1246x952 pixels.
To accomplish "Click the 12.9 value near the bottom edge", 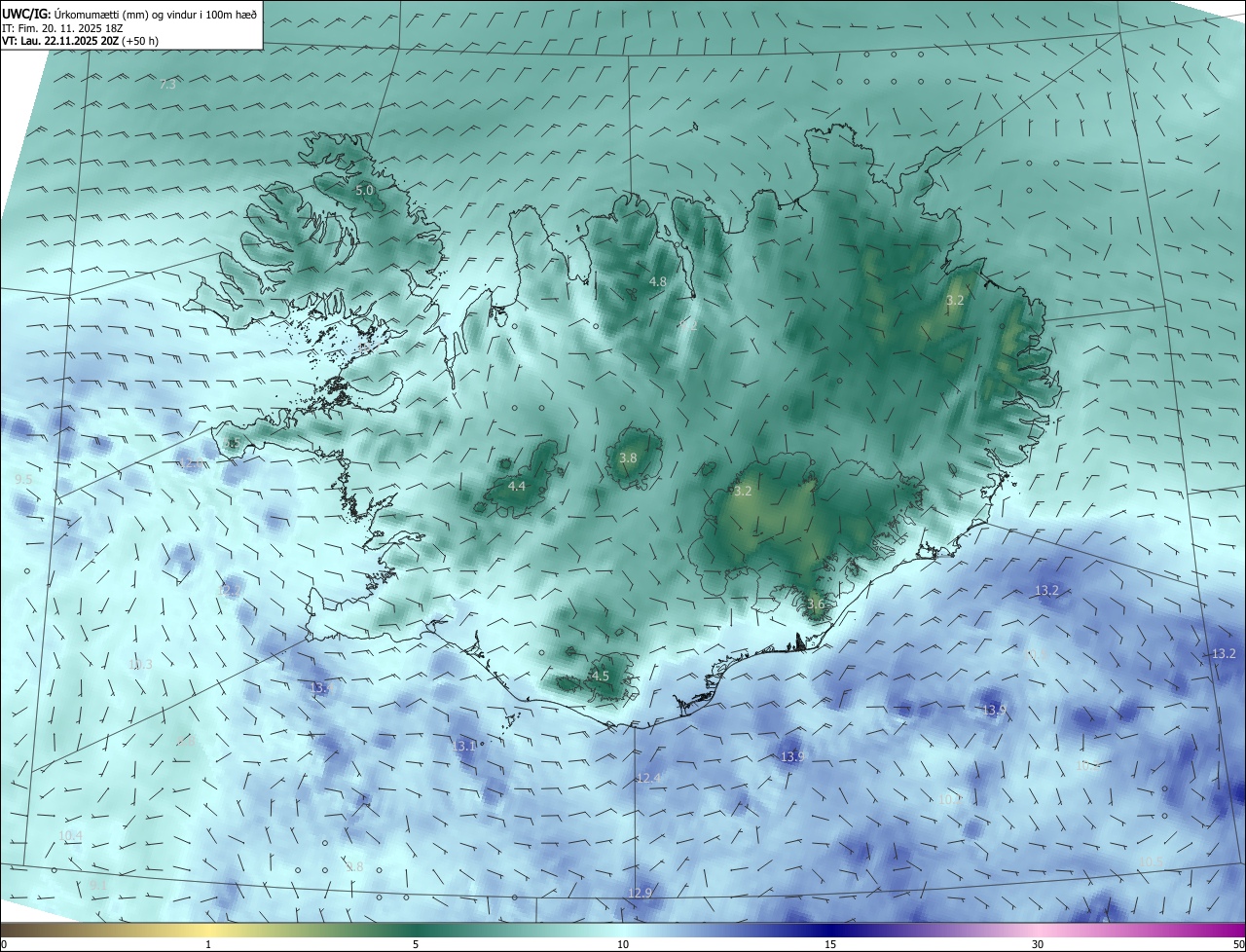I will click(x=640, y=894).
